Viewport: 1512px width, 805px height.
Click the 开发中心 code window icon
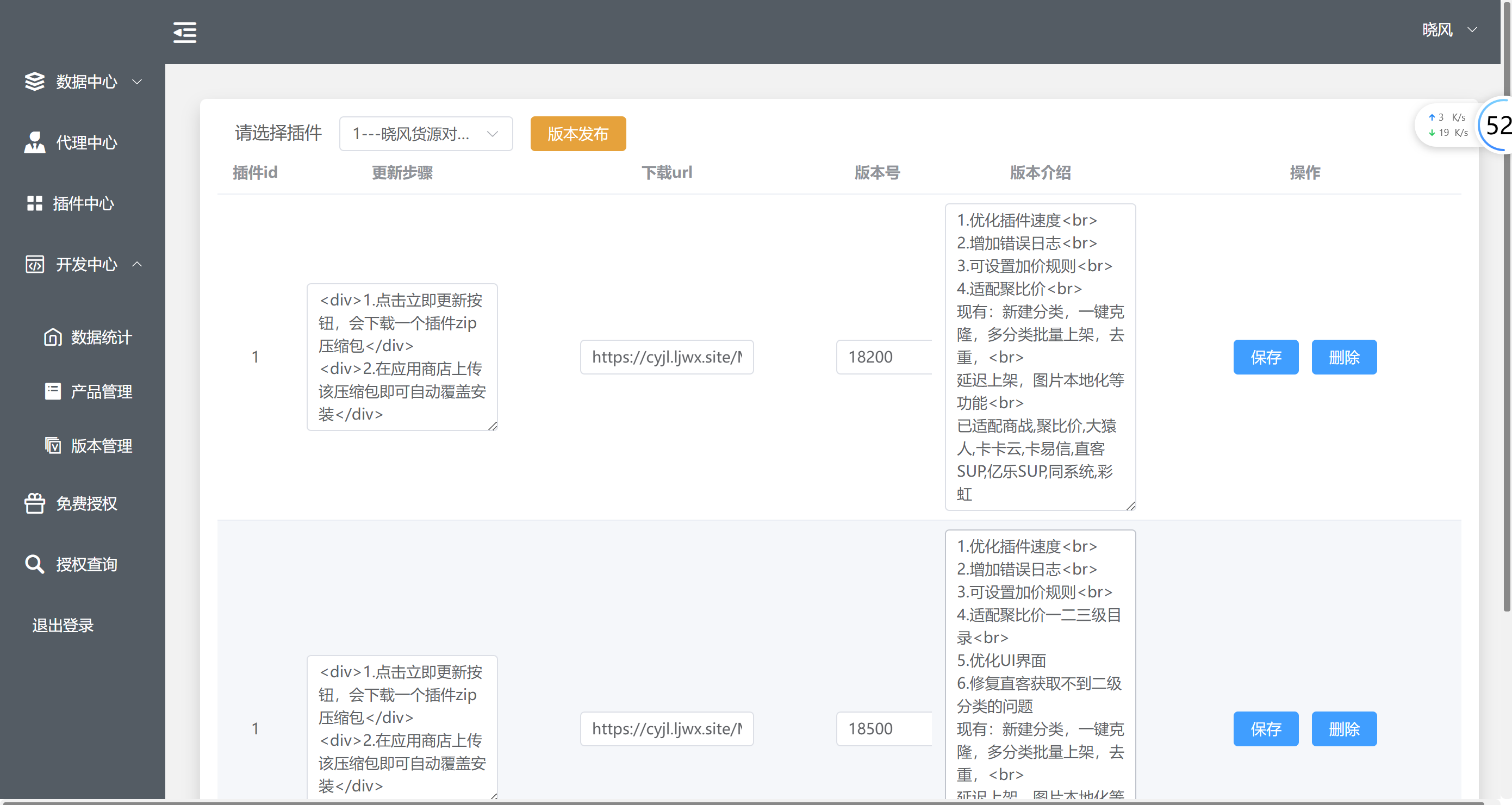35,265
